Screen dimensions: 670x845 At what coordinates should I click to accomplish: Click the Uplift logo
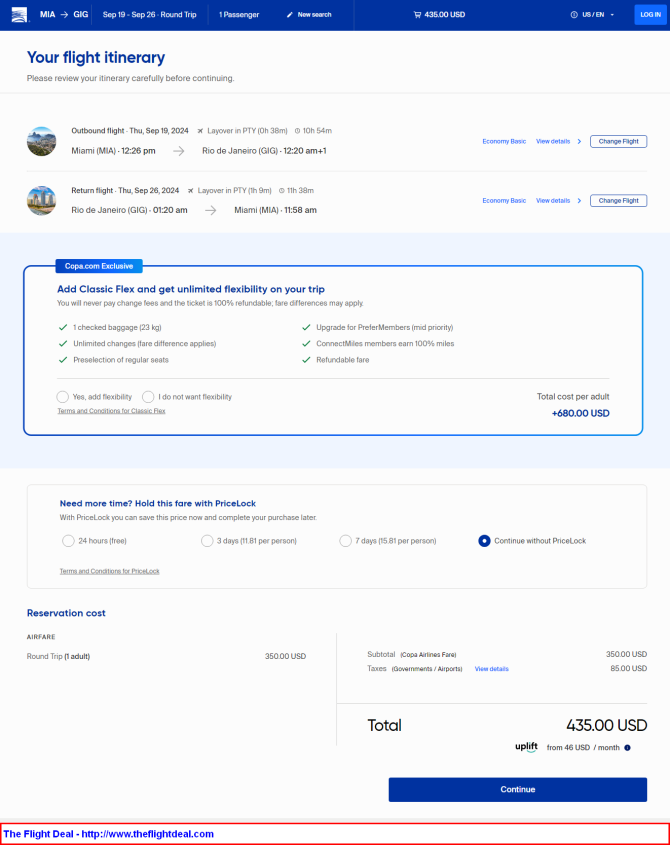tap(526, 747)
